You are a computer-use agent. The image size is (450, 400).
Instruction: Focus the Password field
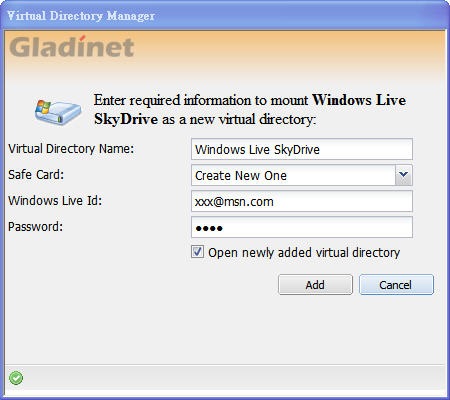point(302,227)
